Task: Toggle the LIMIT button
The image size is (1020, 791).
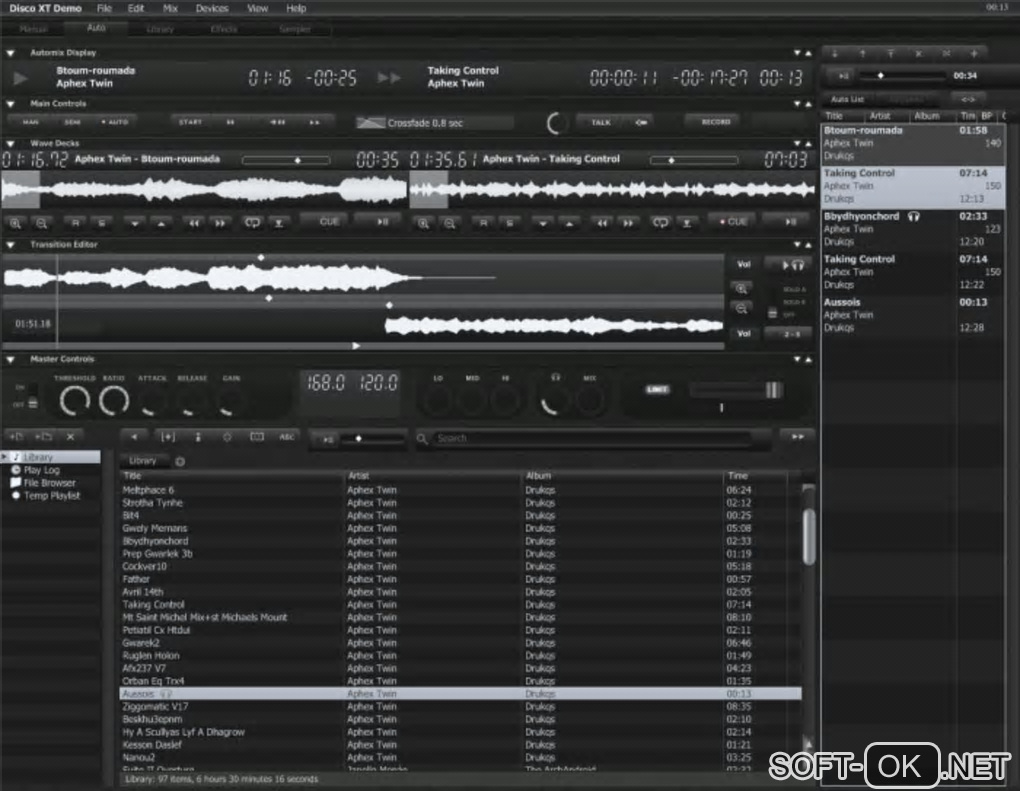Action: point(657,390)
